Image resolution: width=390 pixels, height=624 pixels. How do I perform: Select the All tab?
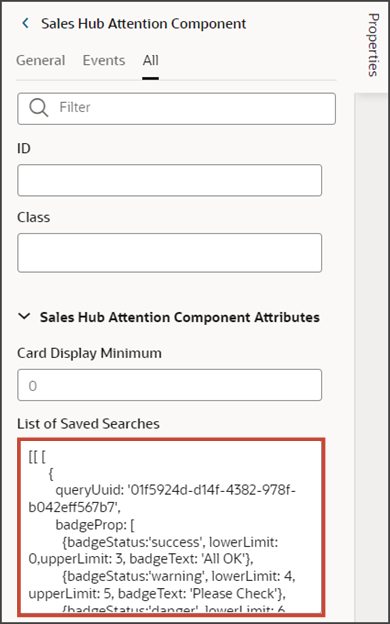150,60
